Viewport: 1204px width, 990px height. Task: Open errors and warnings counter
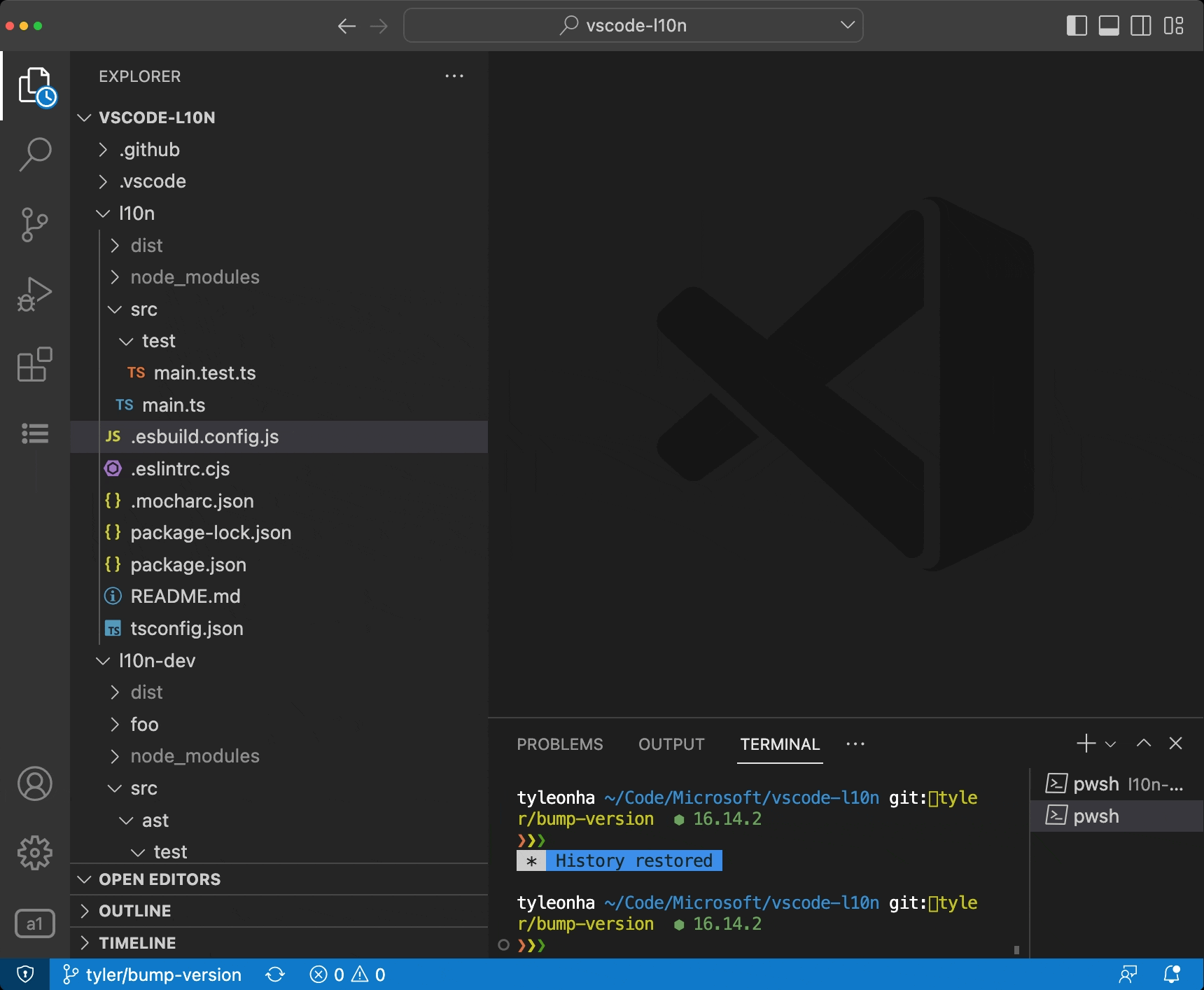[348, 975]
